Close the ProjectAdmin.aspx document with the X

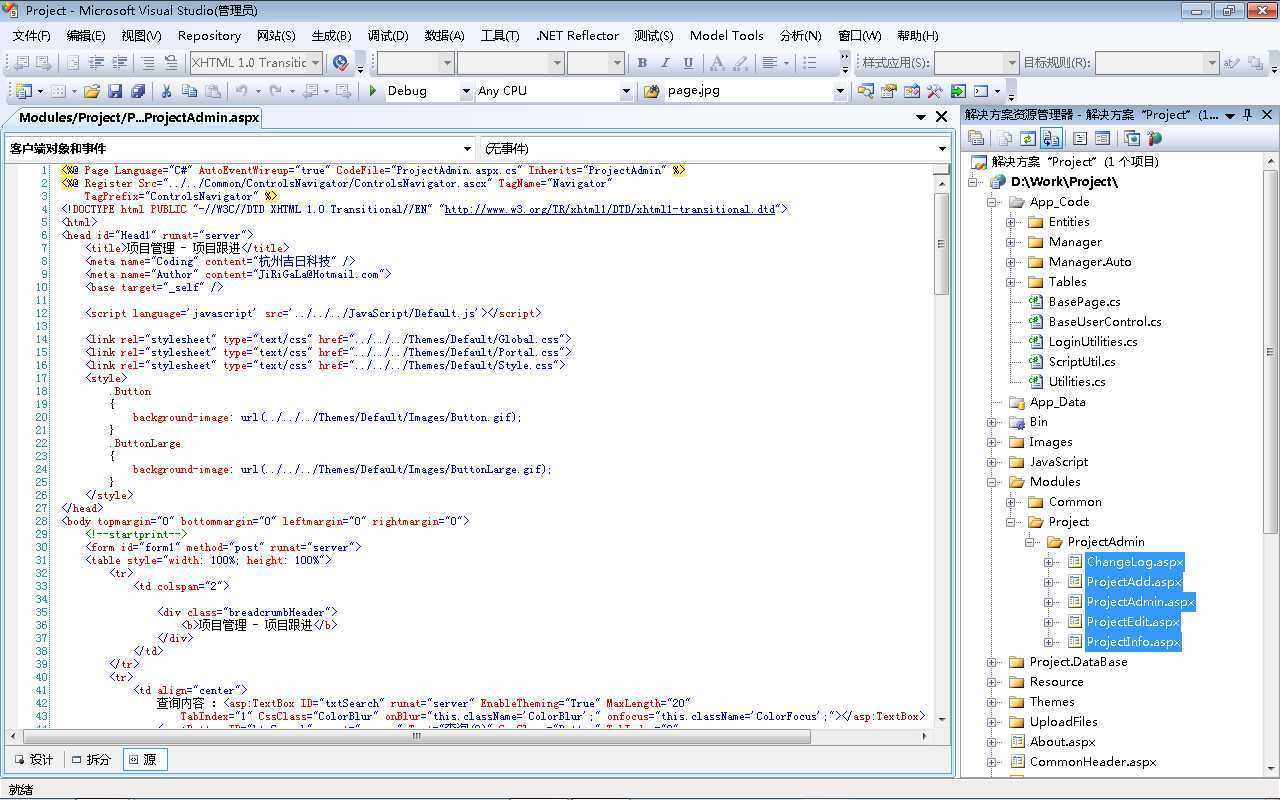pyautogui.click(x=941, y=117)
